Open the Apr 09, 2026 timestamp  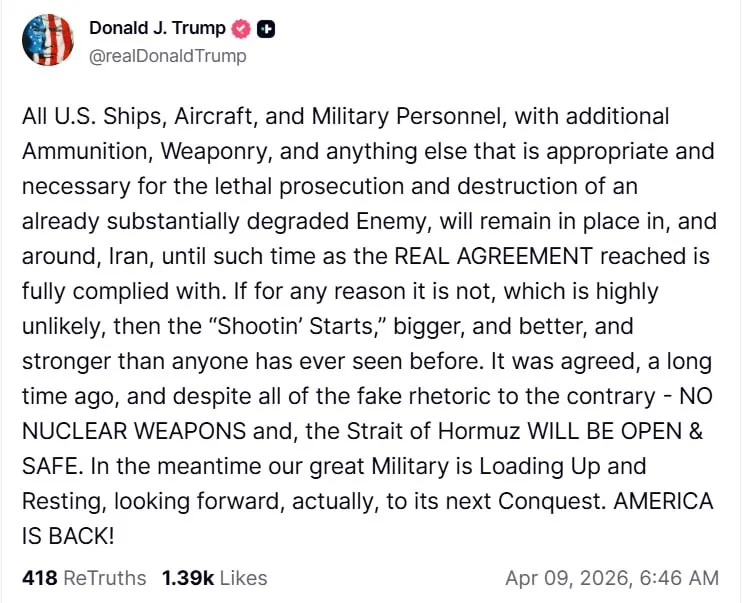click(x=611, y=578)
